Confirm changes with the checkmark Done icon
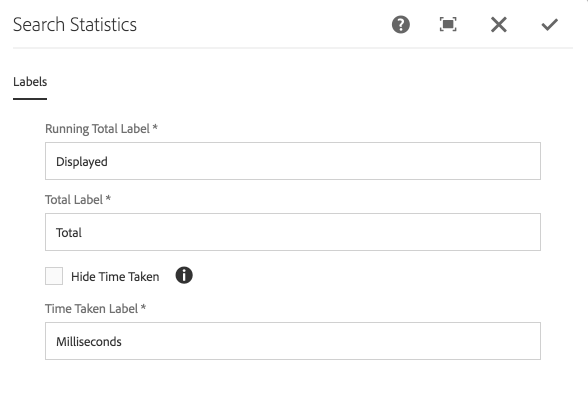 549,25
